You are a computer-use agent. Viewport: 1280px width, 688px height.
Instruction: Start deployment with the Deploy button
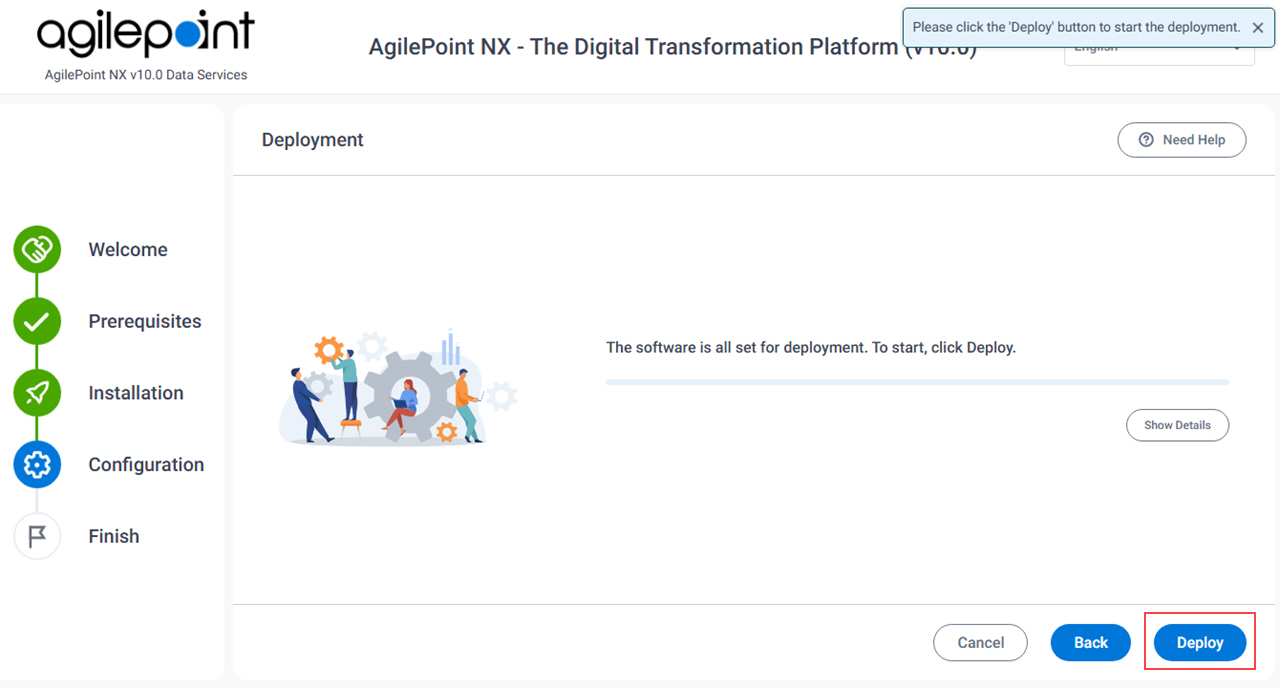(x=1200, y=643)
